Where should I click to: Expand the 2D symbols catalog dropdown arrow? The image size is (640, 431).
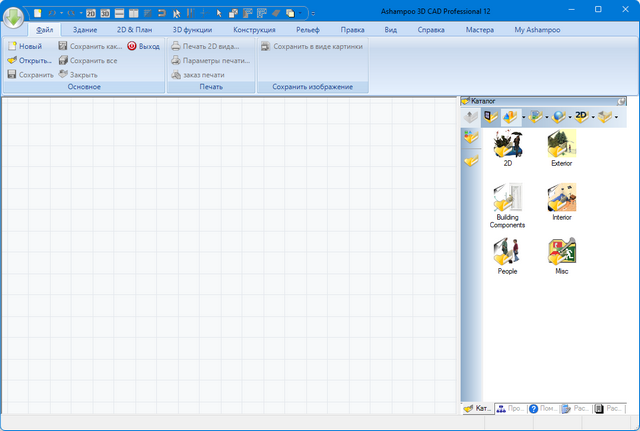coord(595,117)
